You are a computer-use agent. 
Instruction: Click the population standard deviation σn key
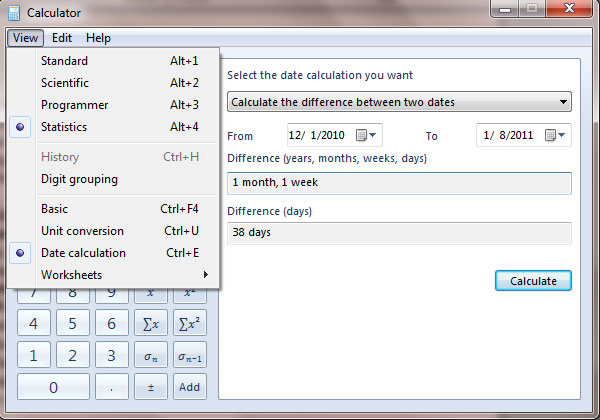tap(151, 355)
